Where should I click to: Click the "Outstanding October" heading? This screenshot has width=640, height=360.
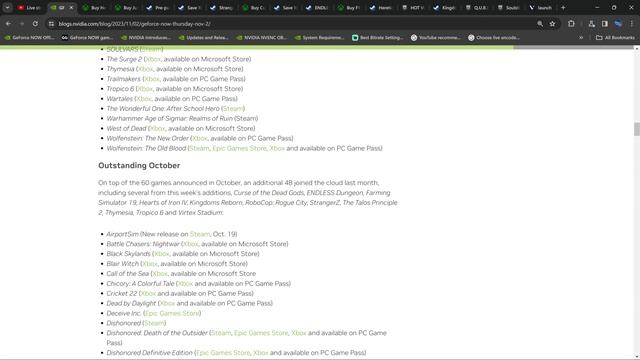[139, 165]
